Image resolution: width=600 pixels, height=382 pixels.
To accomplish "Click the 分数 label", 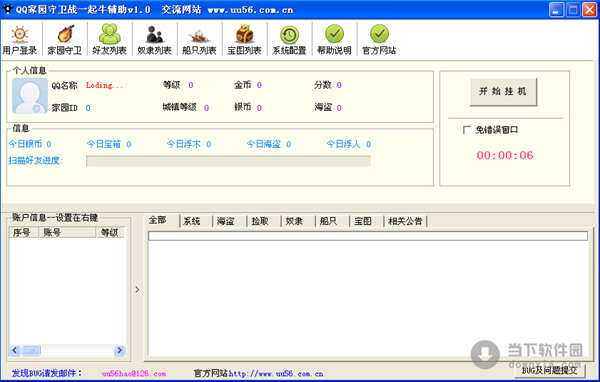I will click(323, 85).
